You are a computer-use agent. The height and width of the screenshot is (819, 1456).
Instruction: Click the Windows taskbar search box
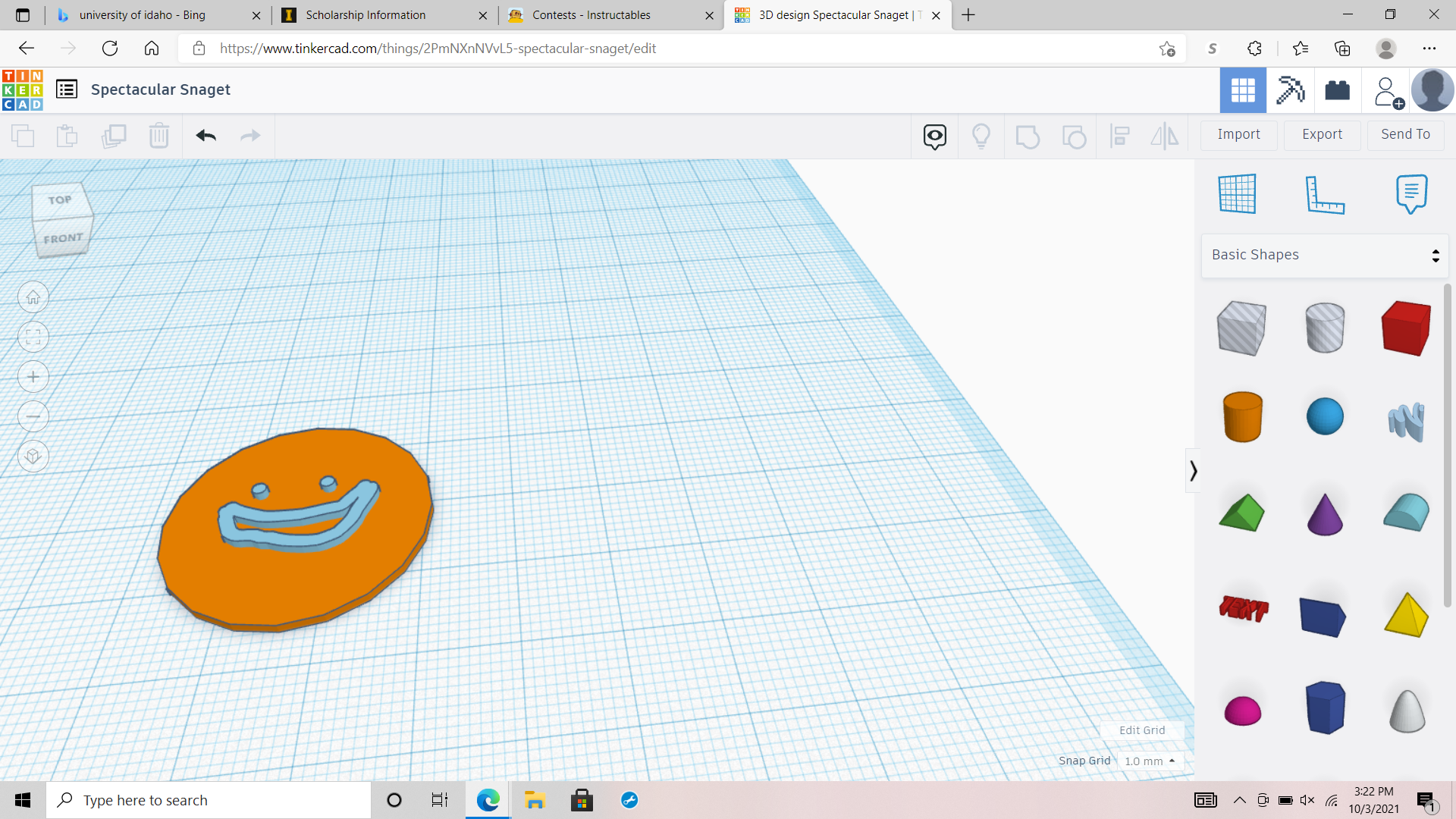pyautogui.click(x=209, y=800)
